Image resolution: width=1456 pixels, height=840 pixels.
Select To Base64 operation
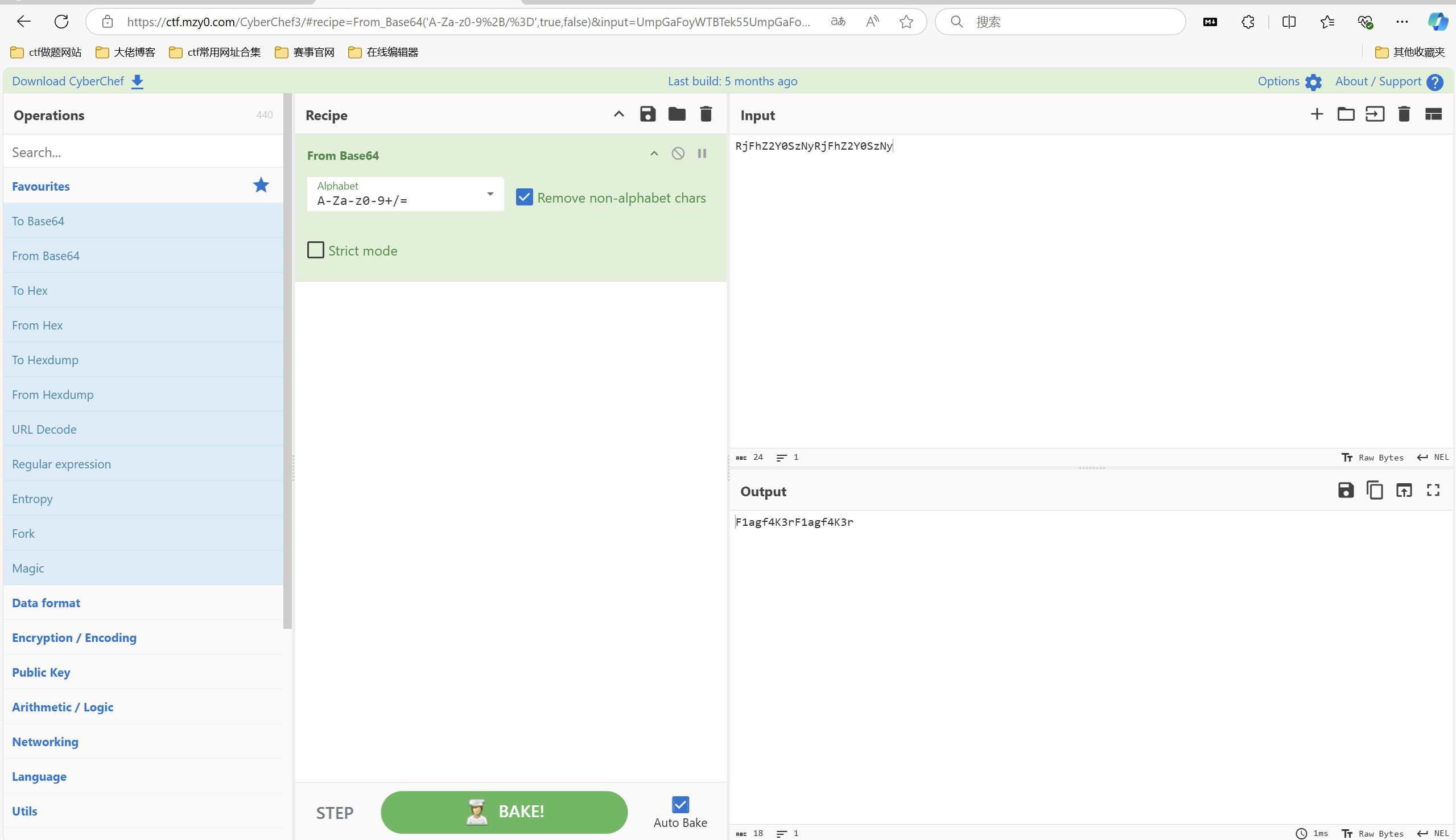coord(143,220)
